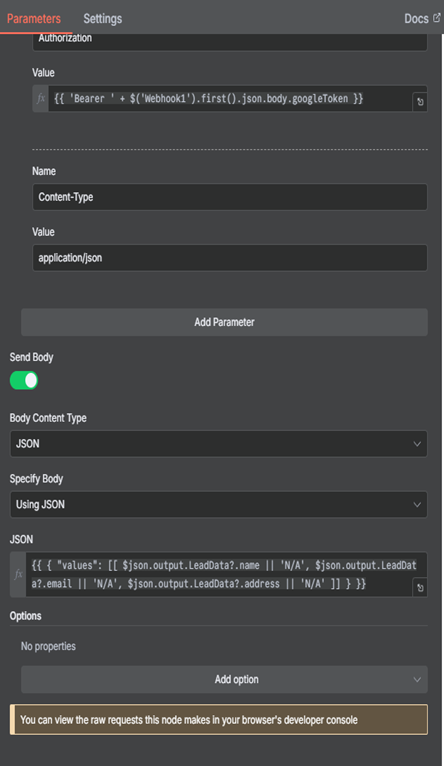
Task: Click the Body Content Type chevron arrow
Action: tap(417, 444)
